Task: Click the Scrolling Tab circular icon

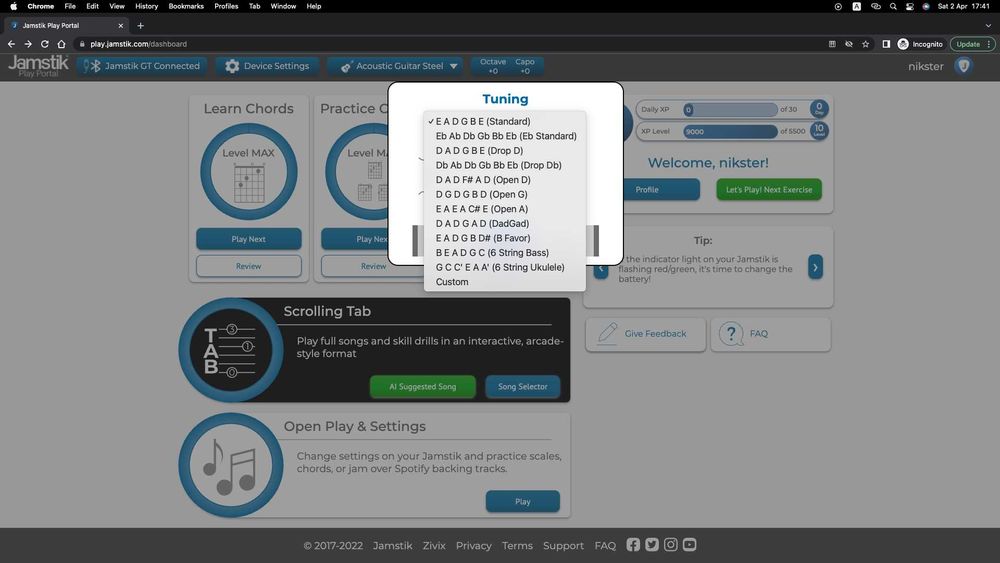Action: [x=231, y=349]
